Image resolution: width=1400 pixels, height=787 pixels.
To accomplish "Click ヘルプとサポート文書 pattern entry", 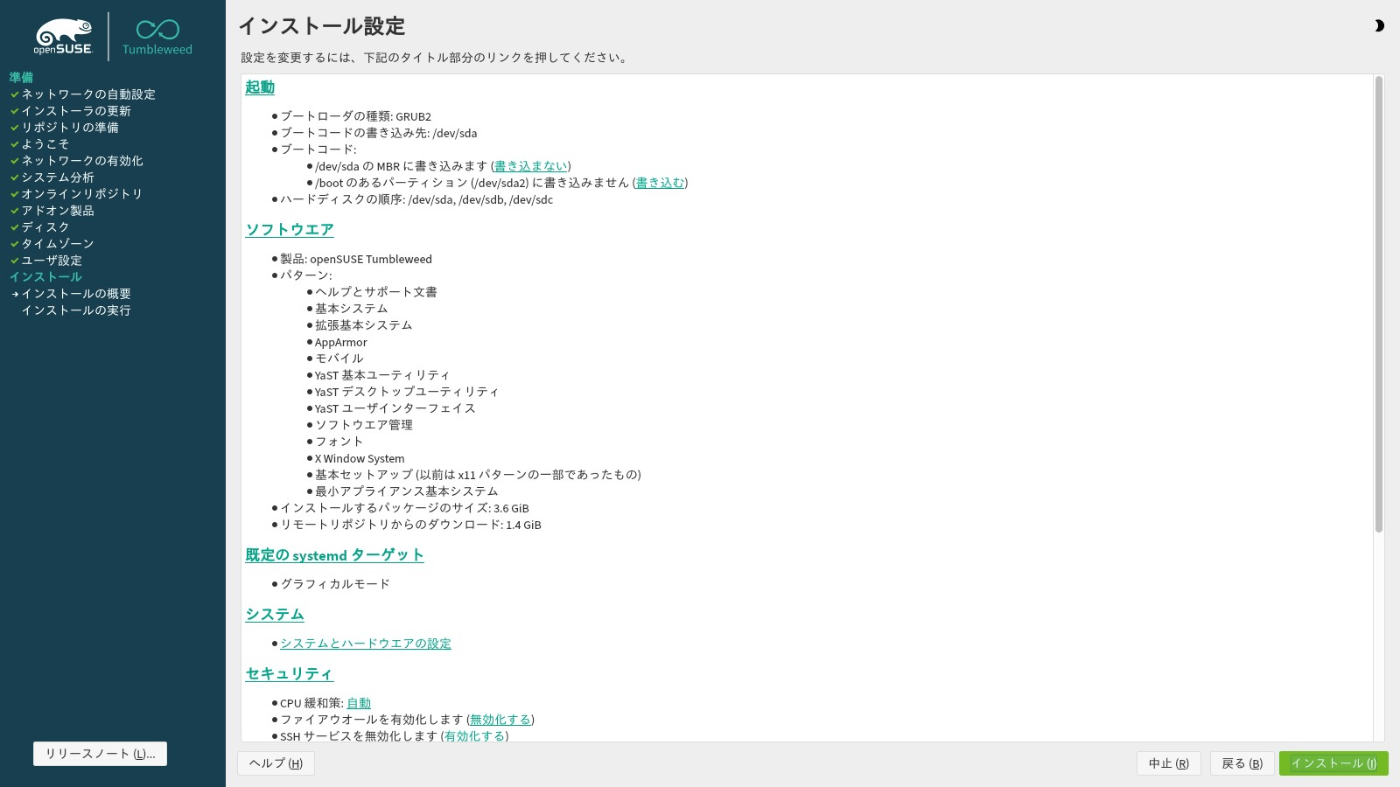I will (376, 292).
